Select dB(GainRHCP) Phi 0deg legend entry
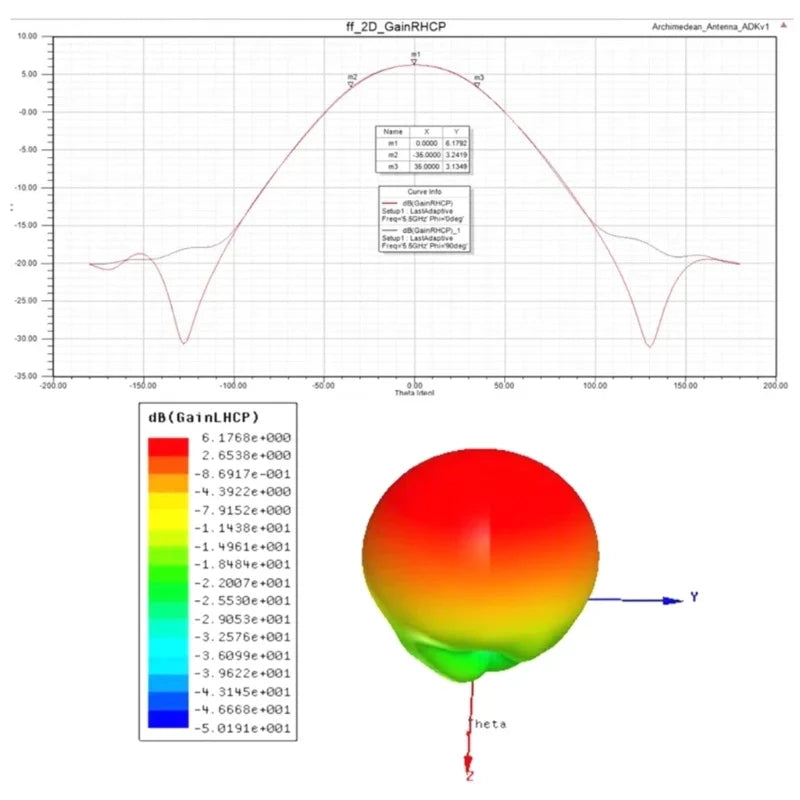Screen dimensions: 800x800 pos(424,211)
